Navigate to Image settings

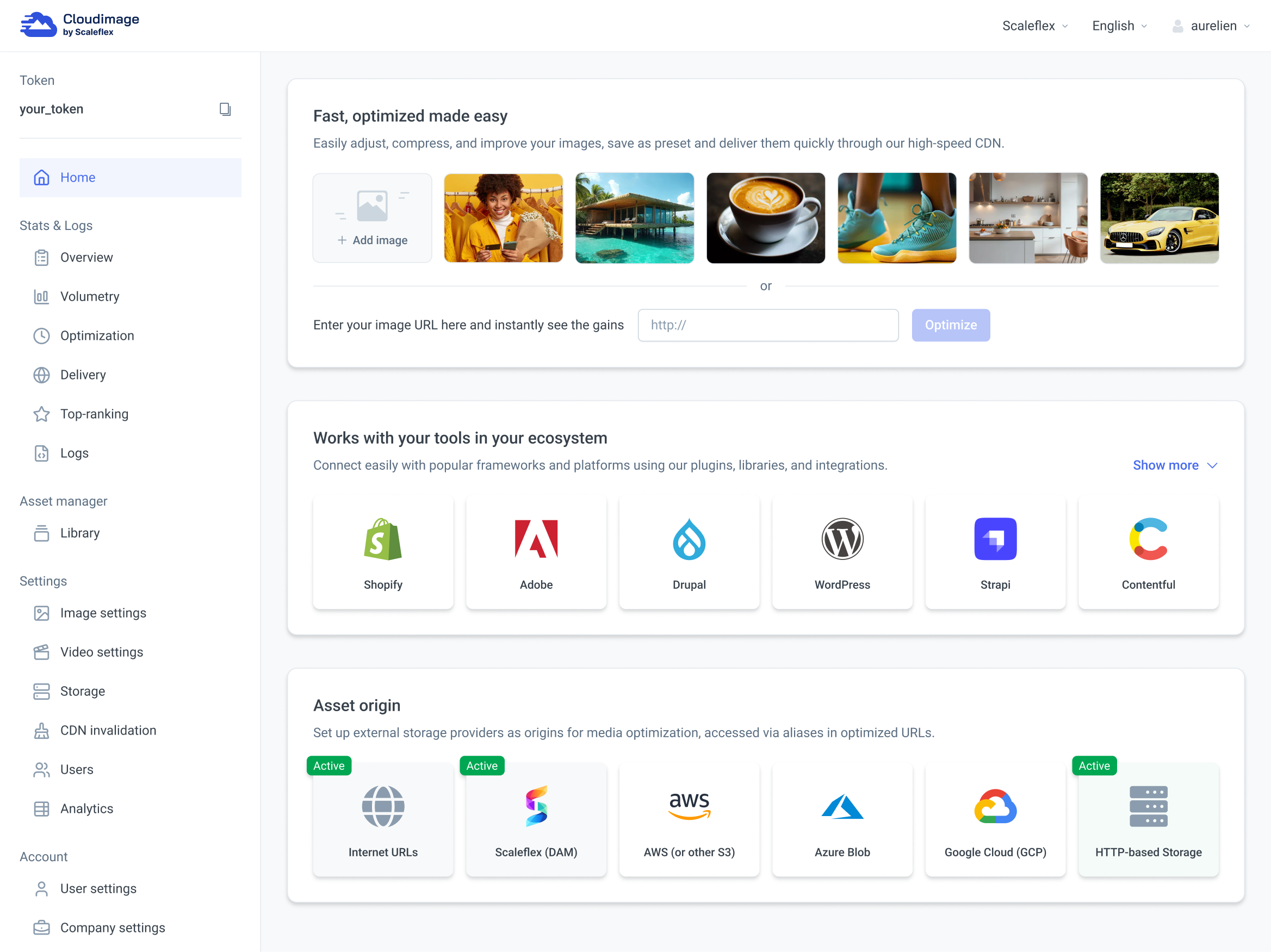pyautogui.click(x=103, y=613)
